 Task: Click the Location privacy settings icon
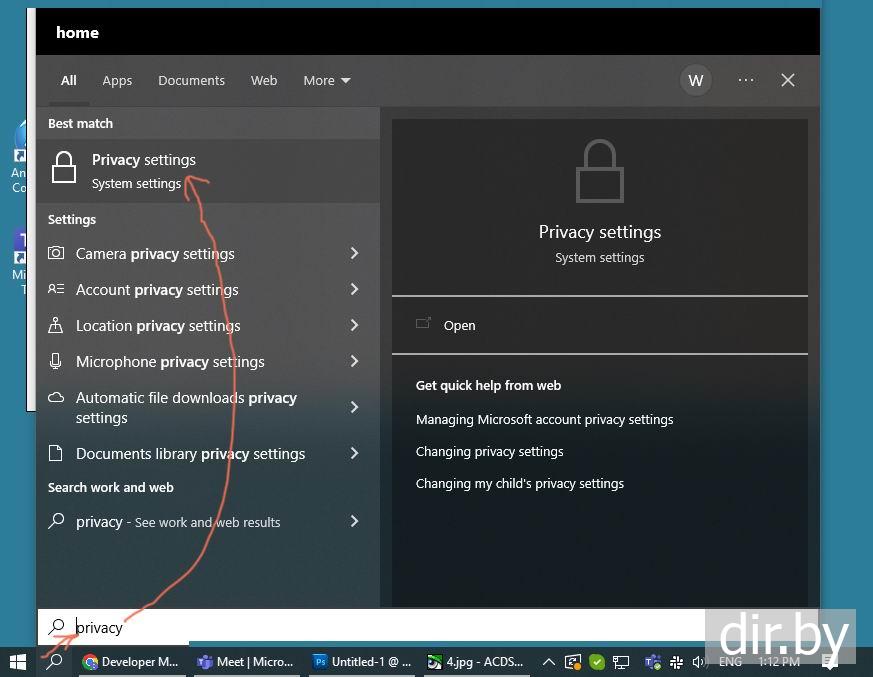click(56, 326)
